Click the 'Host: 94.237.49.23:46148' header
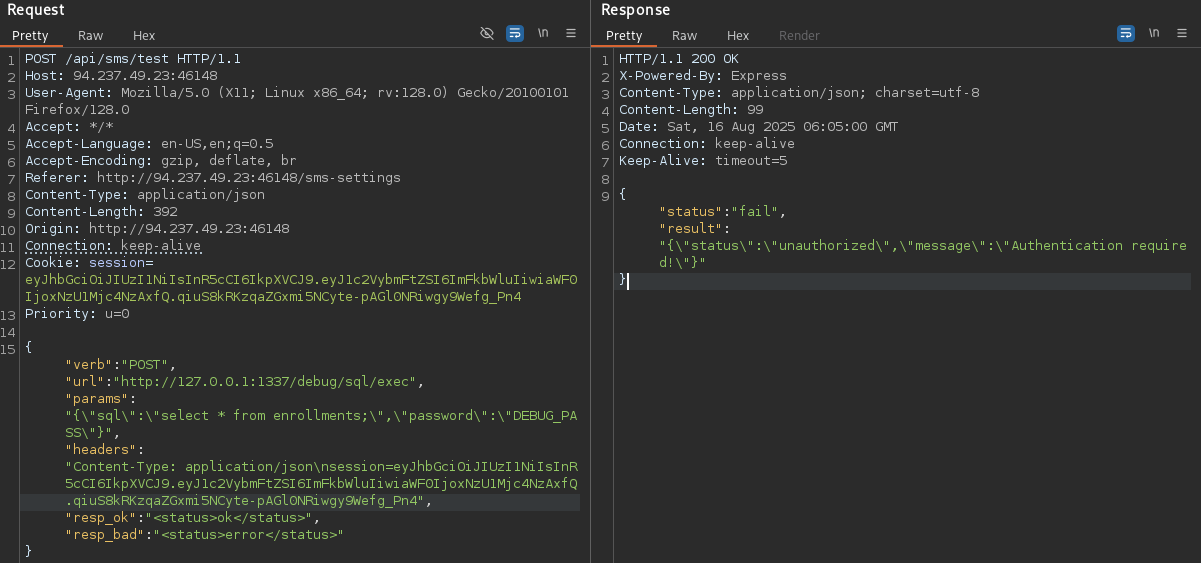This screenshot has width=1201, height=563. 121,76
